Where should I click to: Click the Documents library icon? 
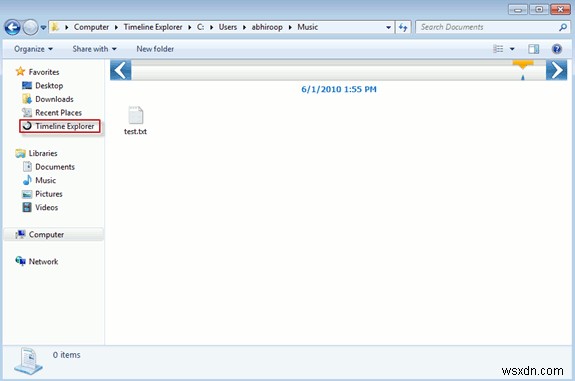(27, 166)
